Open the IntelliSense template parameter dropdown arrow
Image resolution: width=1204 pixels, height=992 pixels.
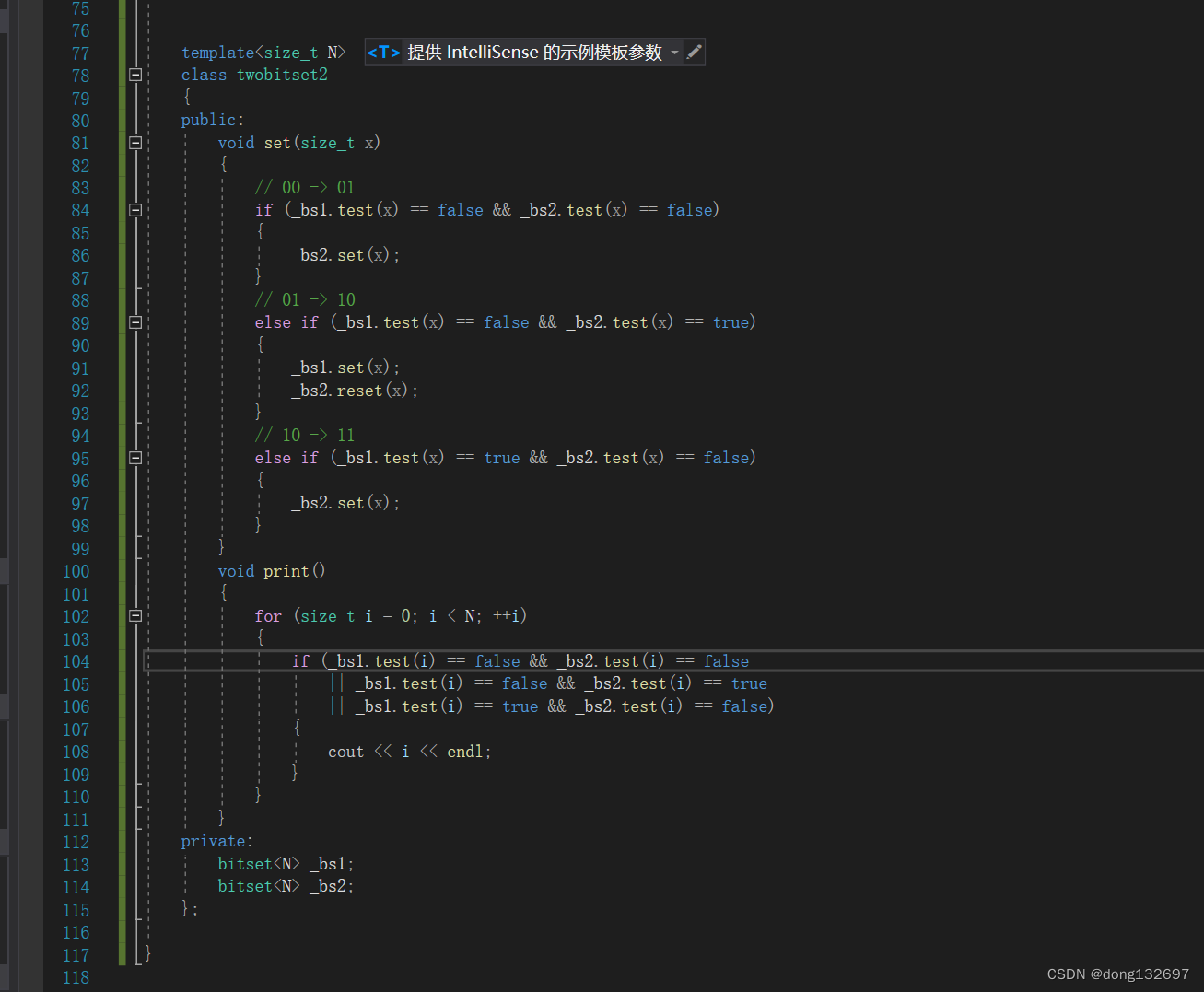tap(674, 53)
